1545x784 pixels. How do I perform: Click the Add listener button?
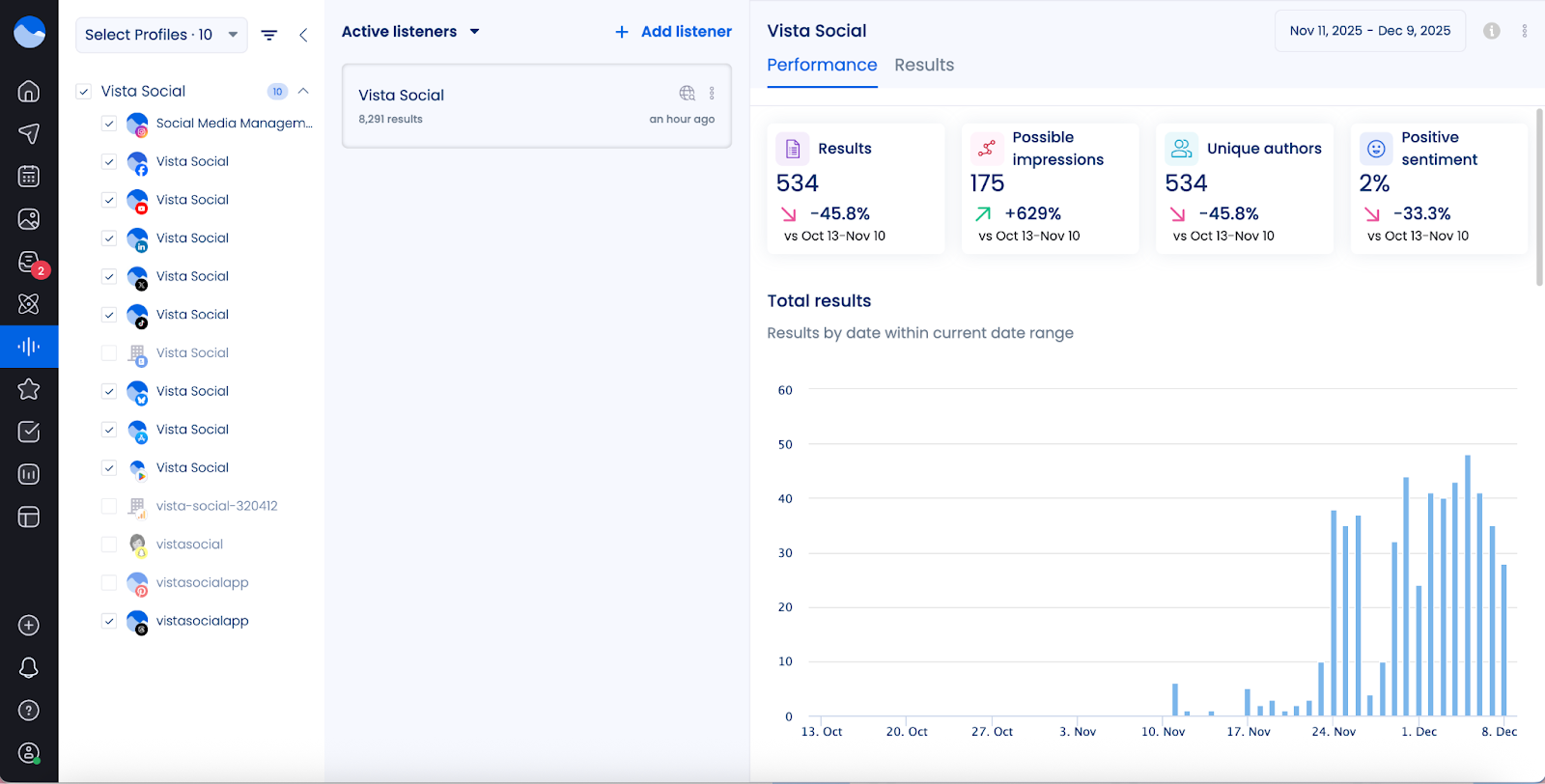(x=674, y=32)
